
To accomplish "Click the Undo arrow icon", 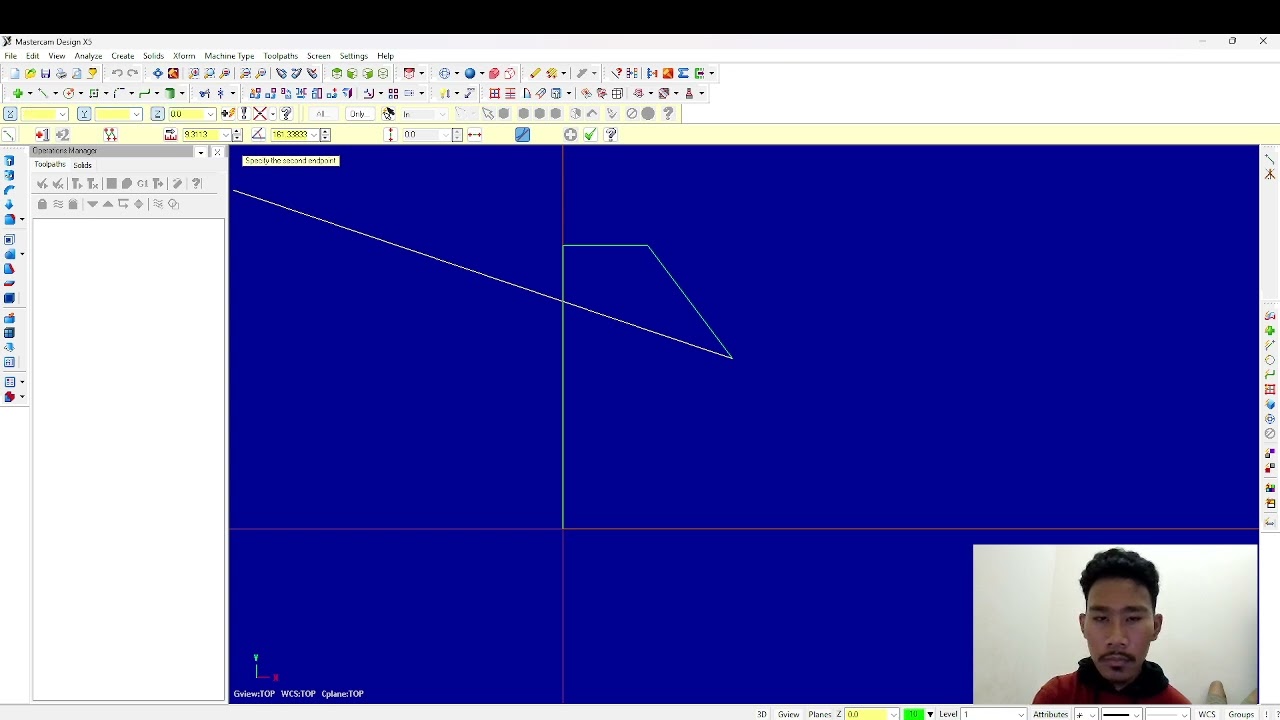I will (116, 73).
